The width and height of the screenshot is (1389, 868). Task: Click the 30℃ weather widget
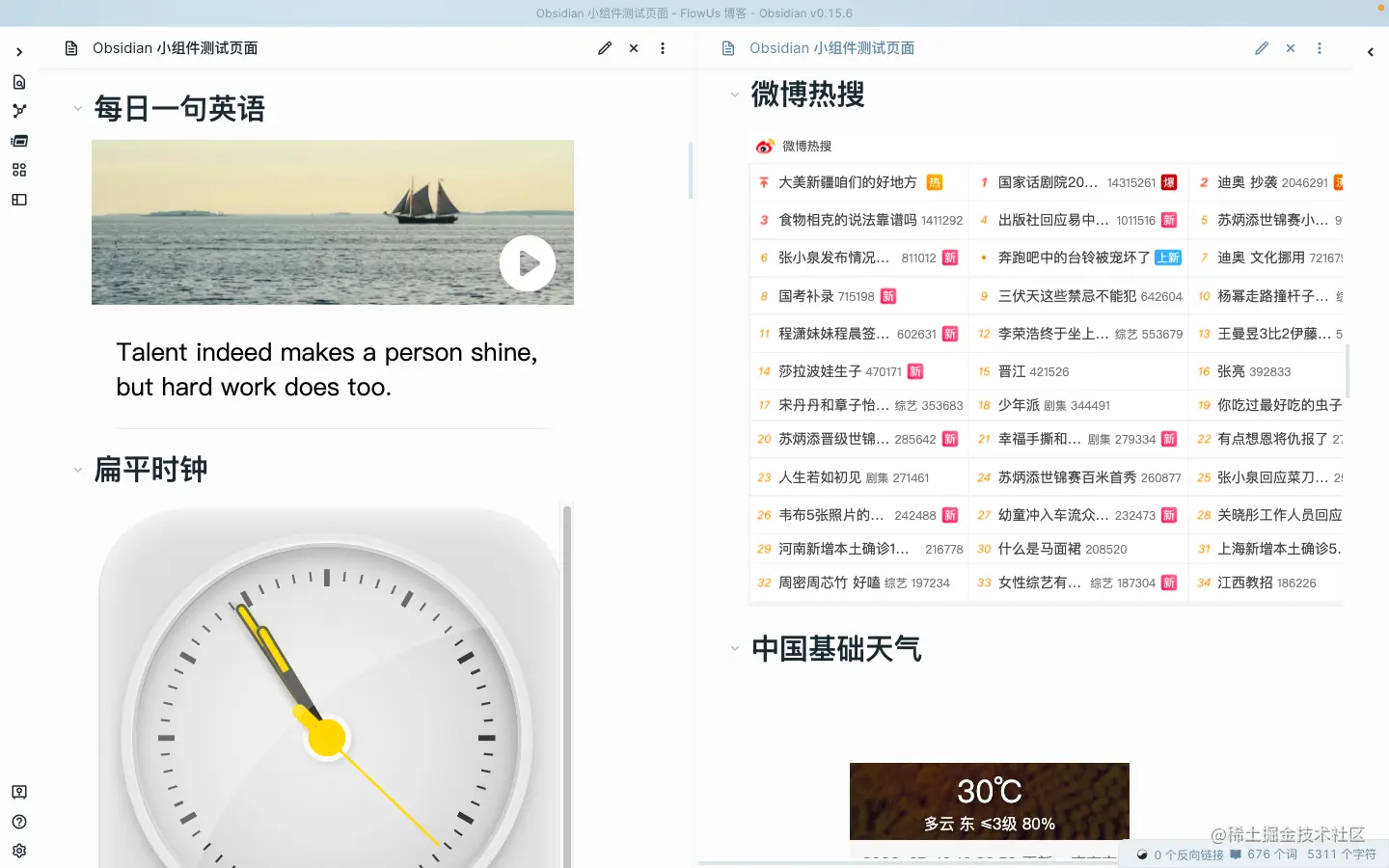click(x=990, y=801)
